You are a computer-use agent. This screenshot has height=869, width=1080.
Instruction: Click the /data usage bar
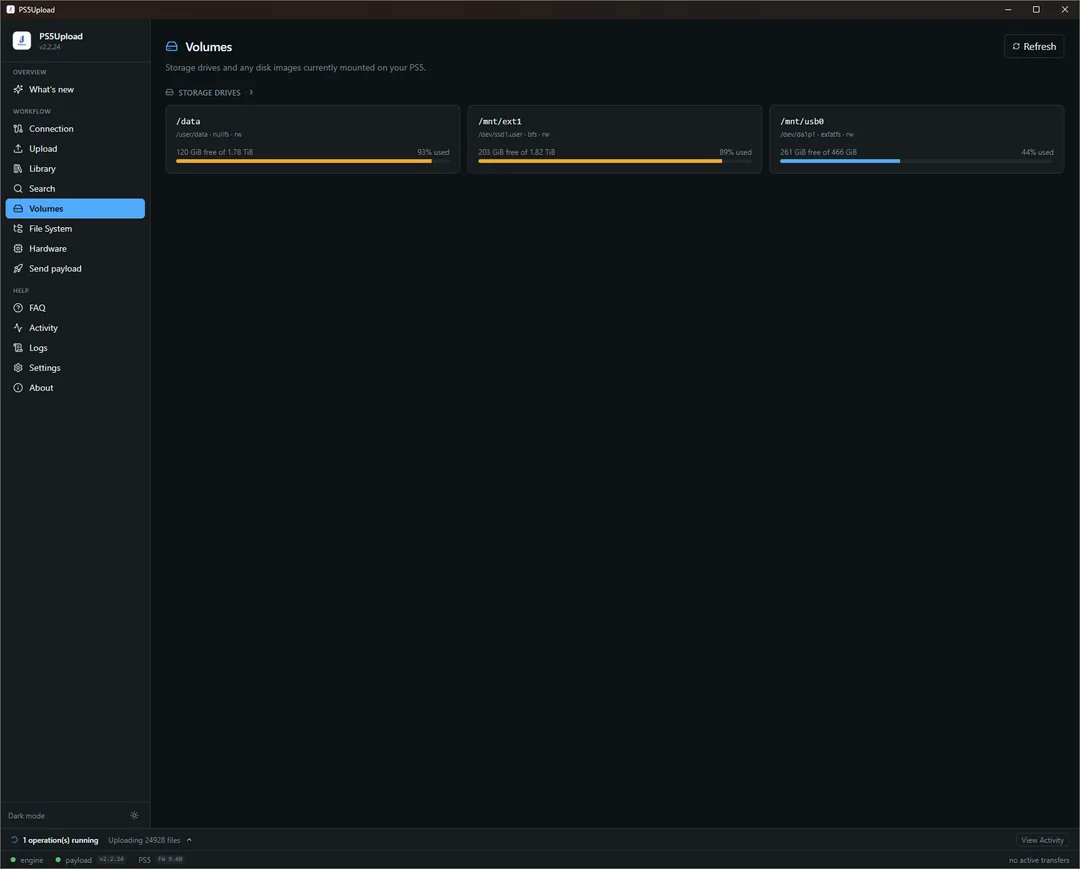tap(313, 161)
